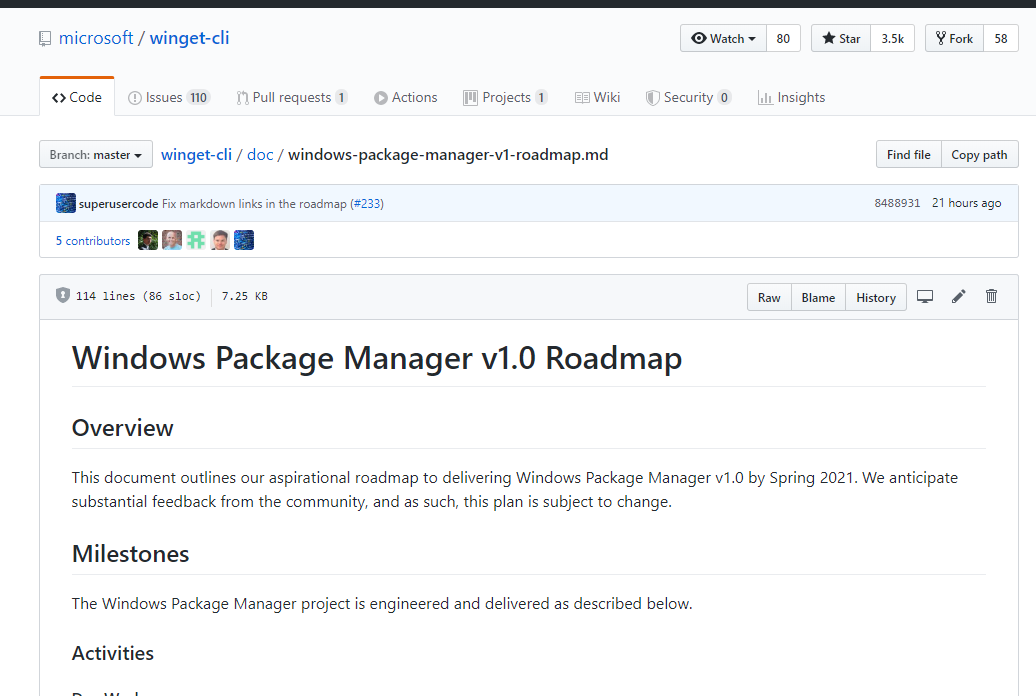Open the green pixel-pattern contributor avatar
This screenshot has height=696, width=1036.
[196, 240]
